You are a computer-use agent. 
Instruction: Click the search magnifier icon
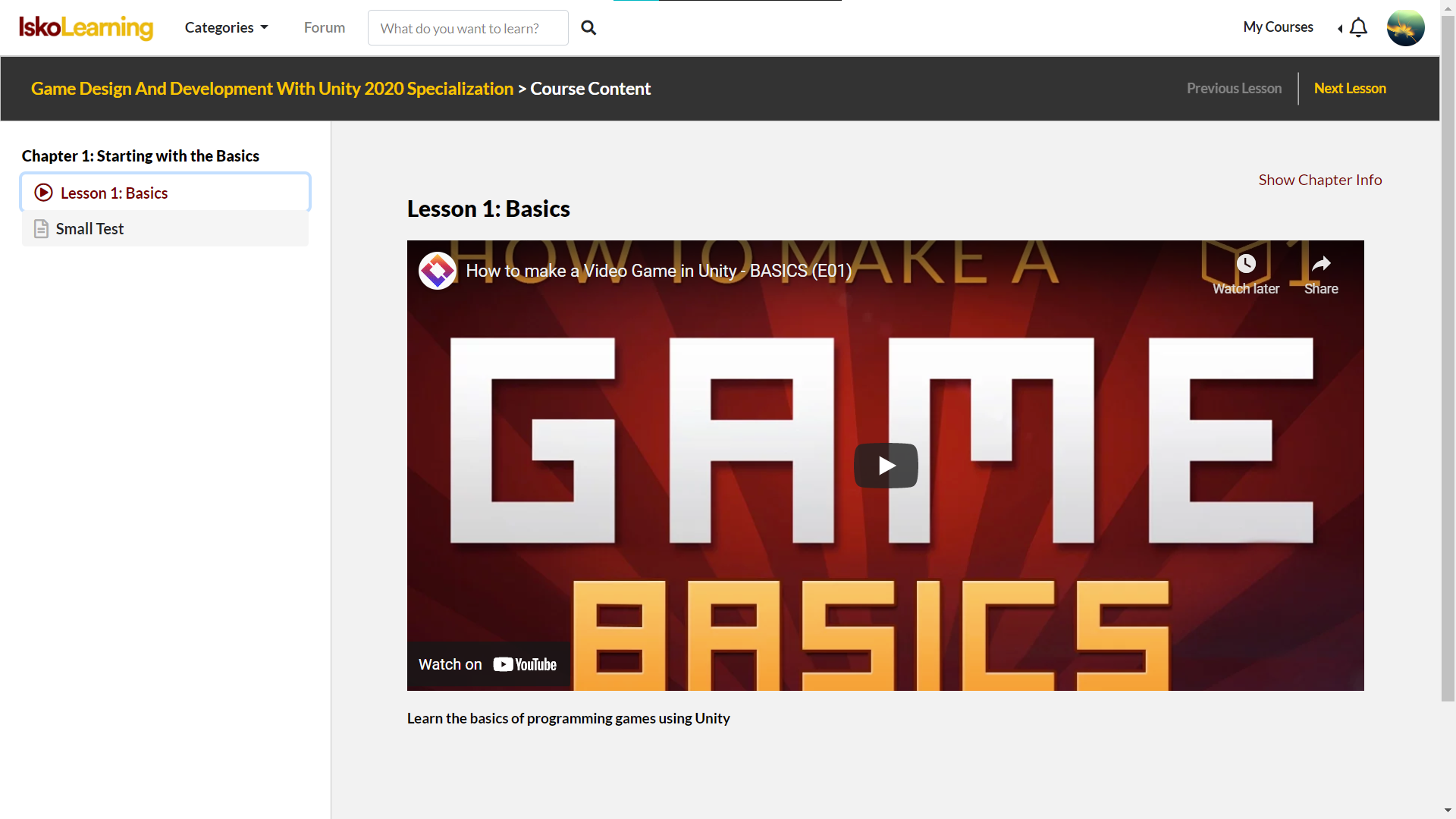pyautogui.click(x=588, y=28)
